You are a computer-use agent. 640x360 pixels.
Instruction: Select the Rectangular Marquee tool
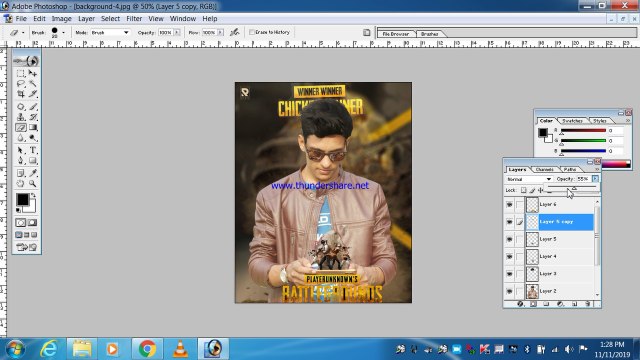pos(20,73)
